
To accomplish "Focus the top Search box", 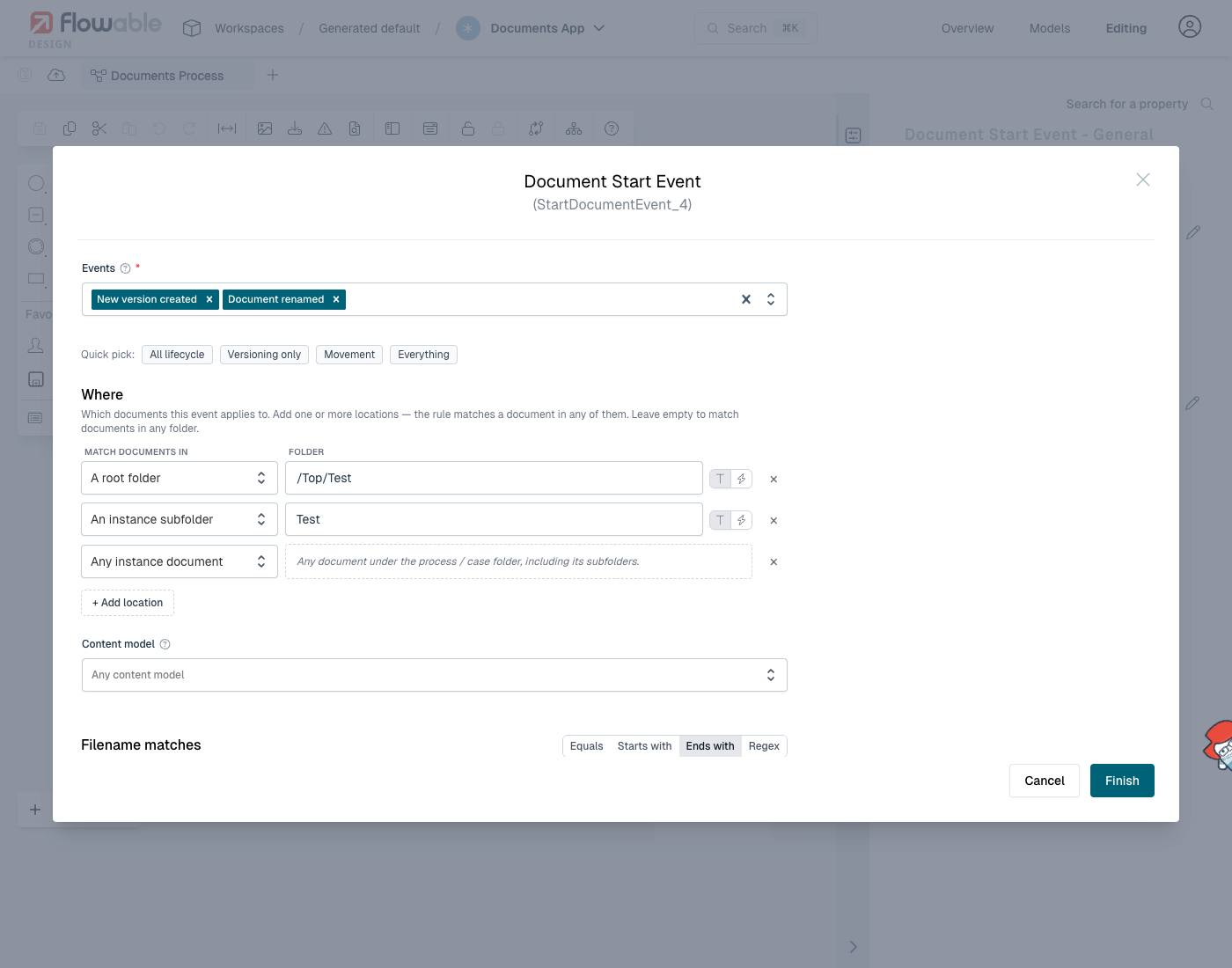I will point(756,28).
